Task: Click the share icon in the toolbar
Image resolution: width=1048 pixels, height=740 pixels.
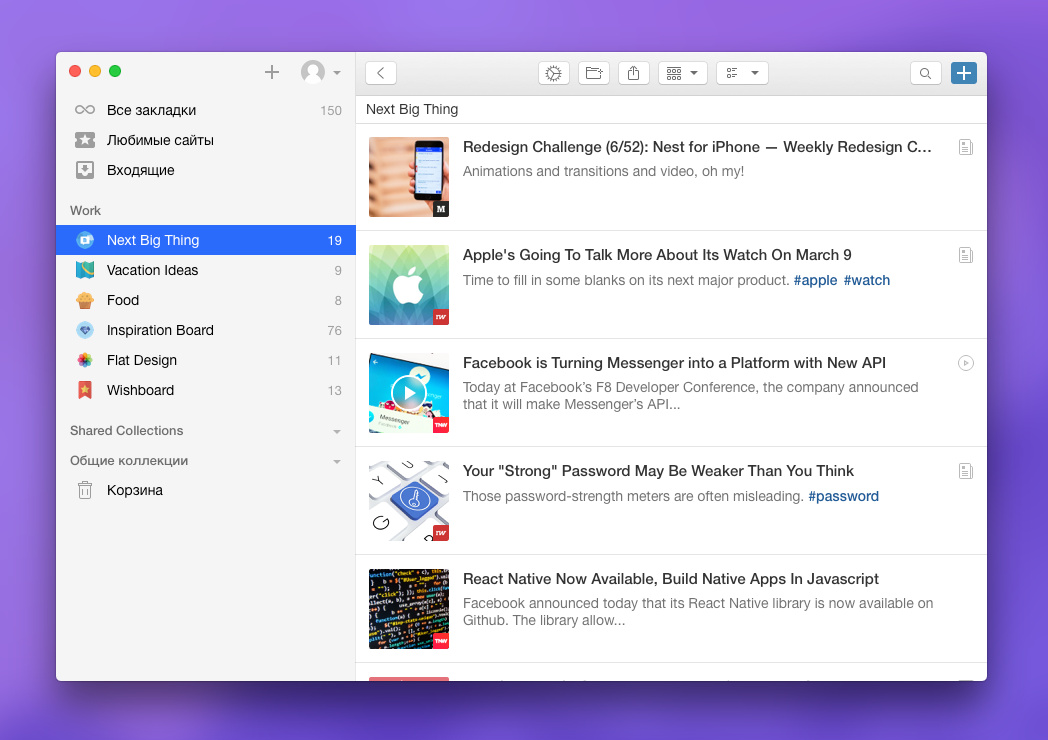Action: click(x=634, y=73)
